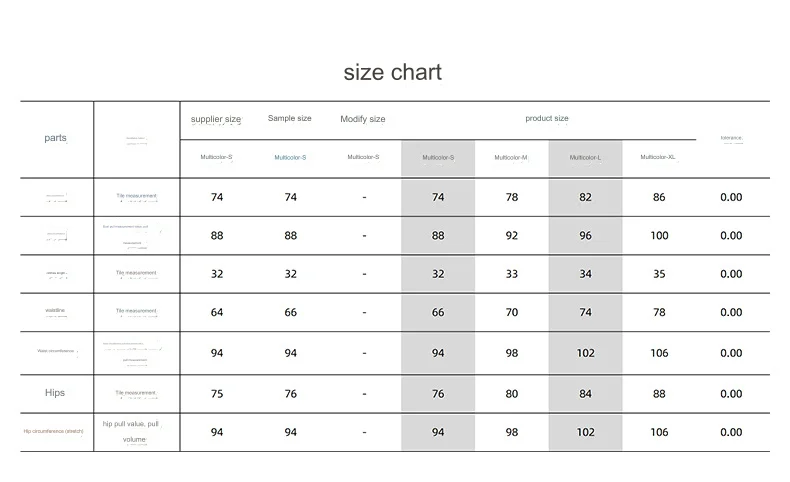The image size is (790, 482).
Task: Select the supplier size cell showing 75
Action: tap(217, 394)
